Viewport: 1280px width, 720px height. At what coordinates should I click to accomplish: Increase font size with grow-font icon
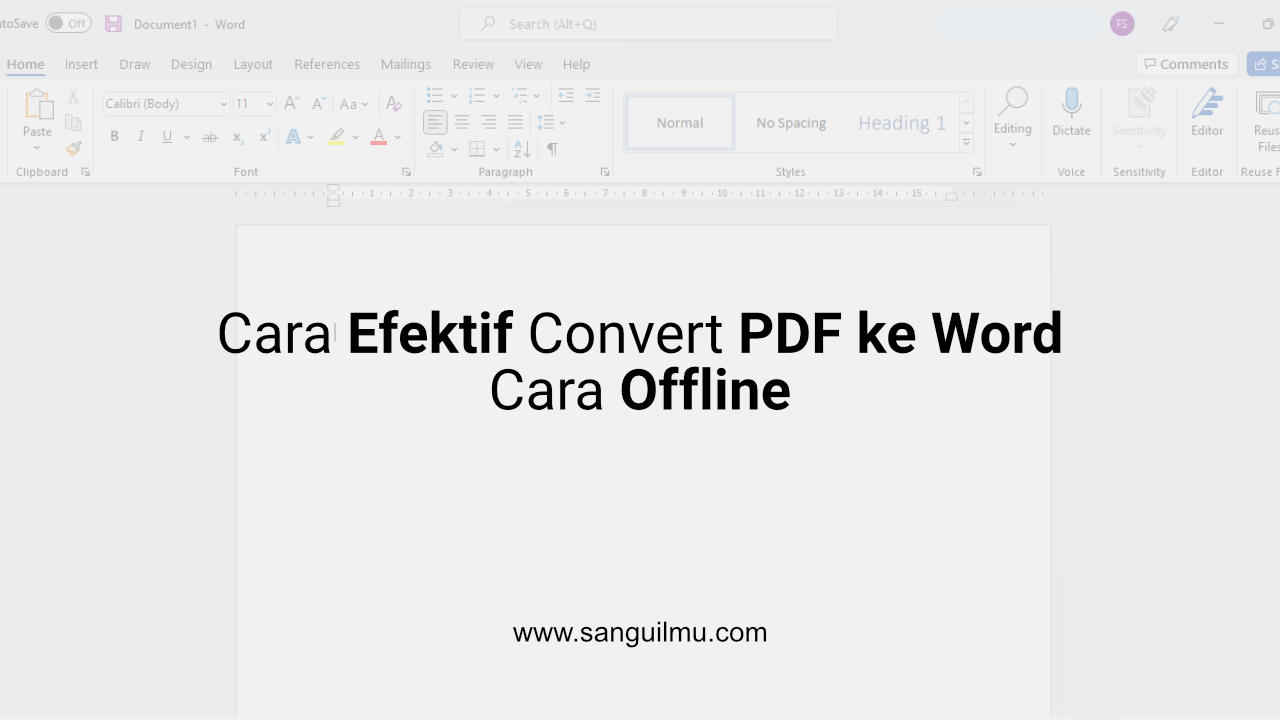291,103
